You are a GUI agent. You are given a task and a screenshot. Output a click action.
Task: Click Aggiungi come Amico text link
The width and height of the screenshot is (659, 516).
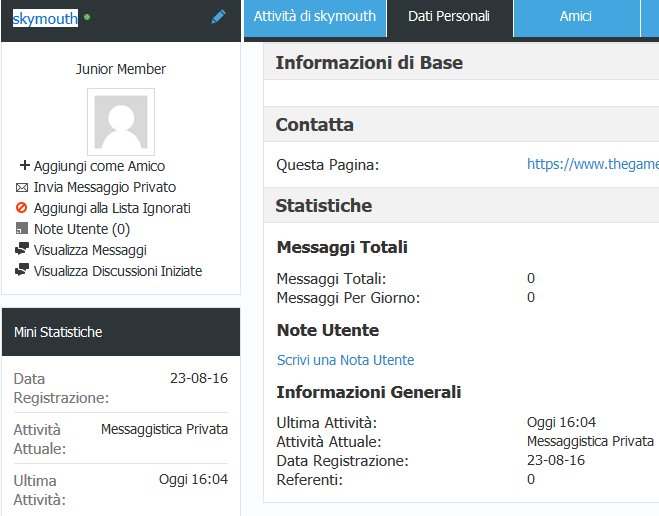[x=99, y=166]
